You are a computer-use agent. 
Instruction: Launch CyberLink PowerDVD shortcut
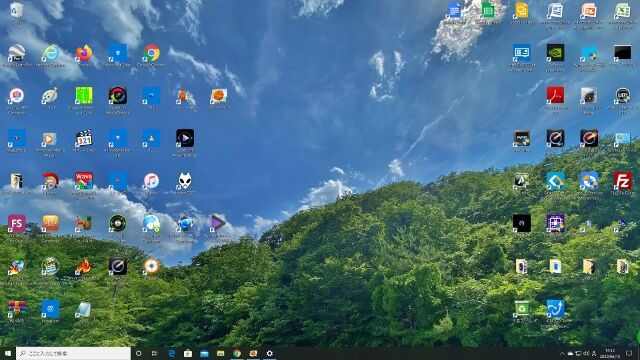pos(185,138)
